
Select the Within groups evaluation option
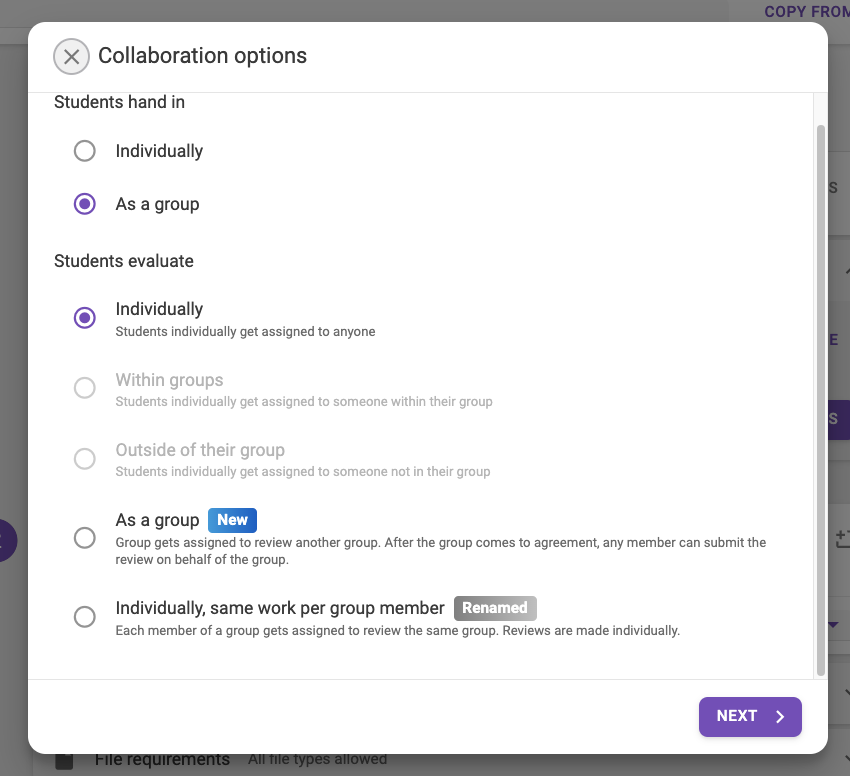(x=85, y=388)
